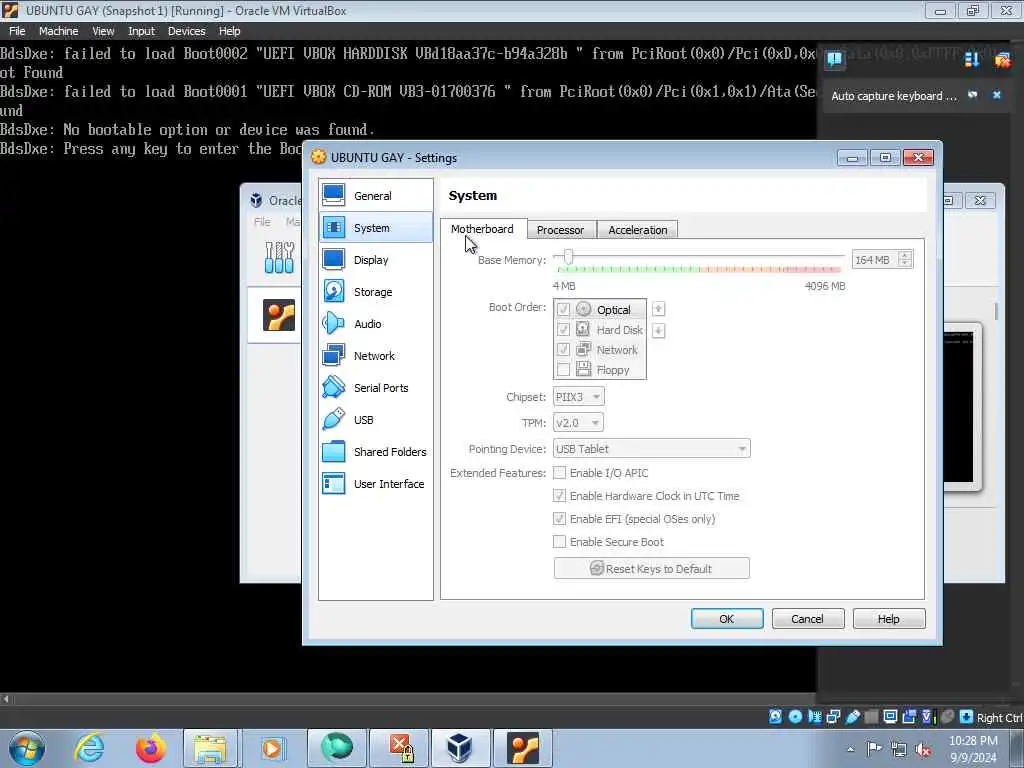This screenshot has height=768, width=1024.
Task: Move boot item down arrow
Action: 658,330
